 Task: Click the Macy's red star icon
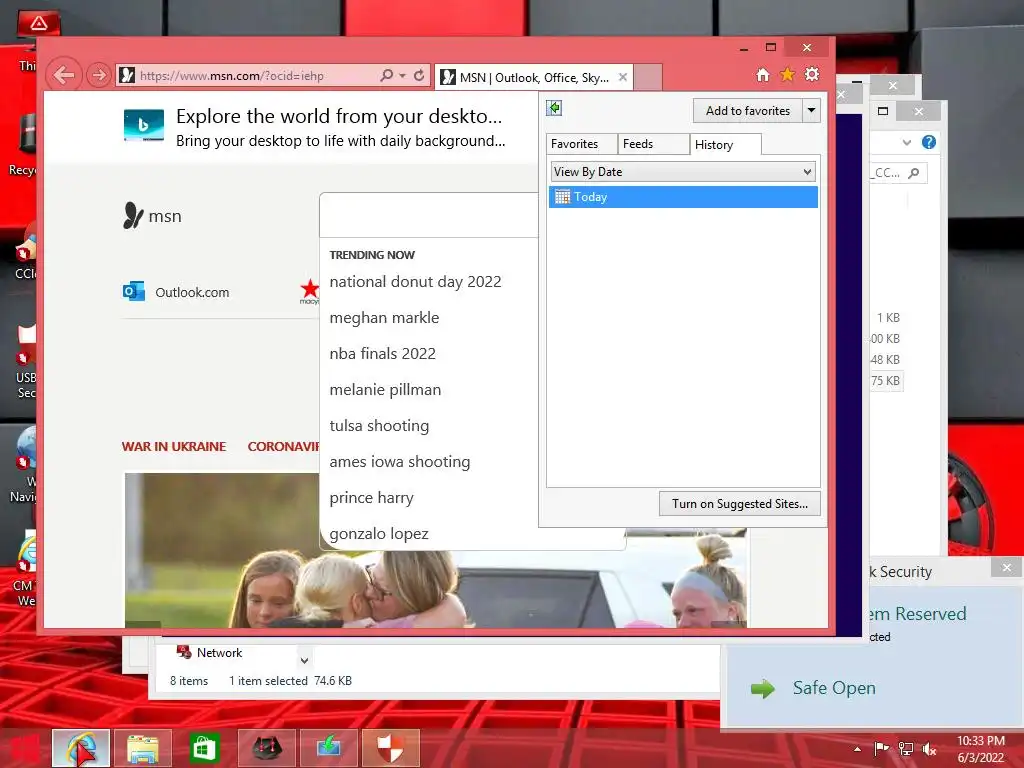(x=309, y=290)
